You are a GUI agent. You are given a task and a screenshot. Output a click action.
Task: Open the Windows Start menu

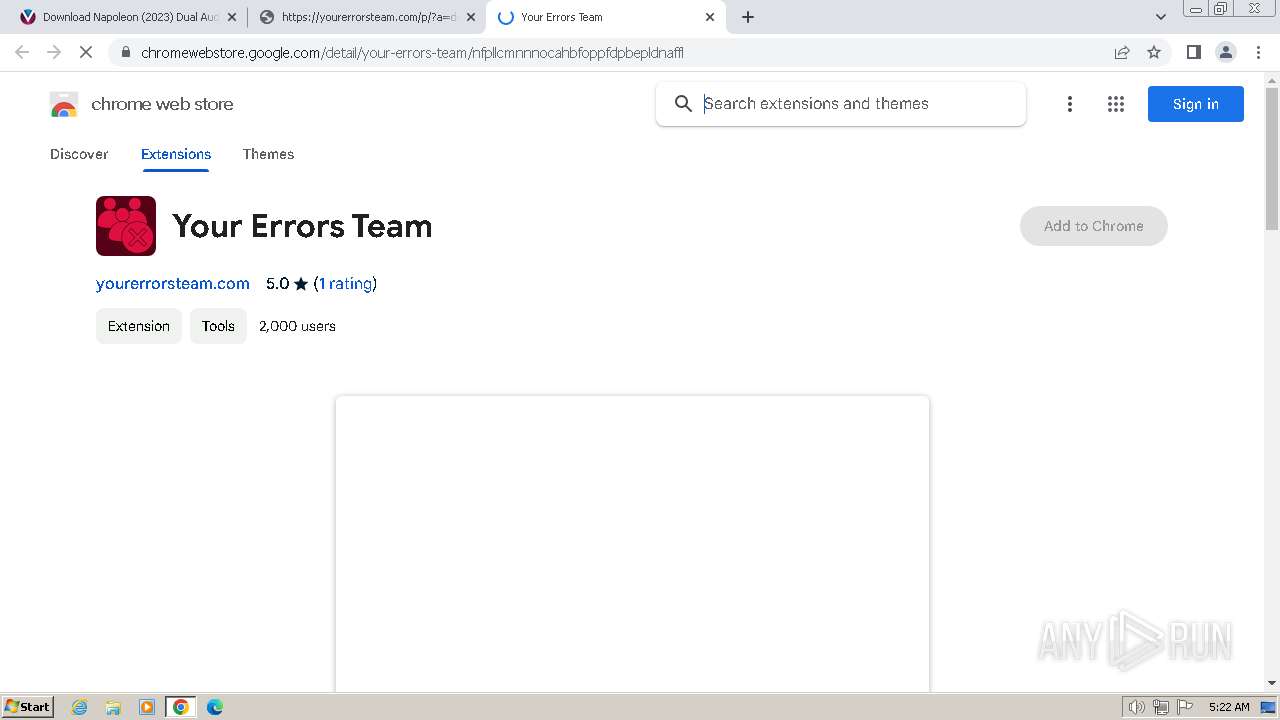[x=28, y=707]
